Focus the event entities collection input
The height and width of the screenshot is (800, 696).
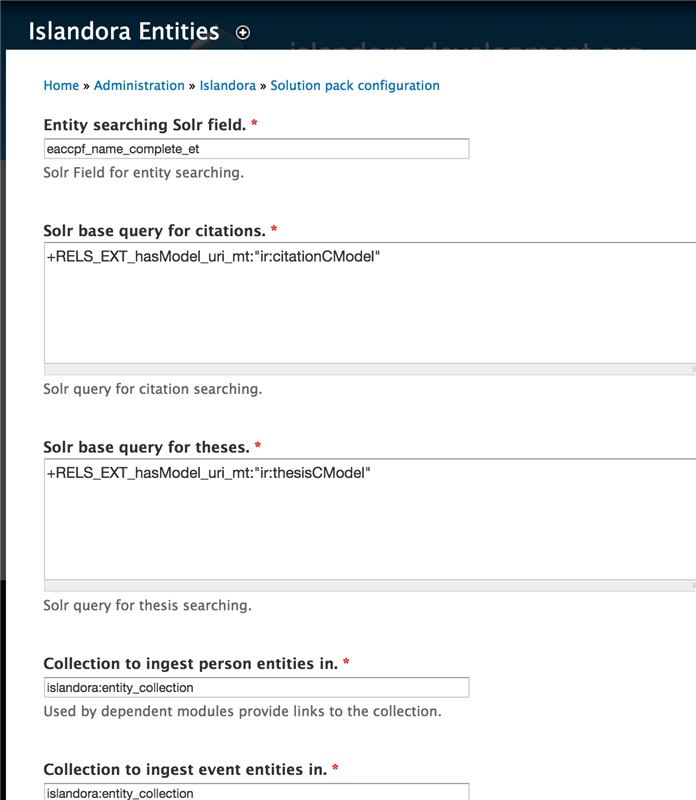coord(256,793)
